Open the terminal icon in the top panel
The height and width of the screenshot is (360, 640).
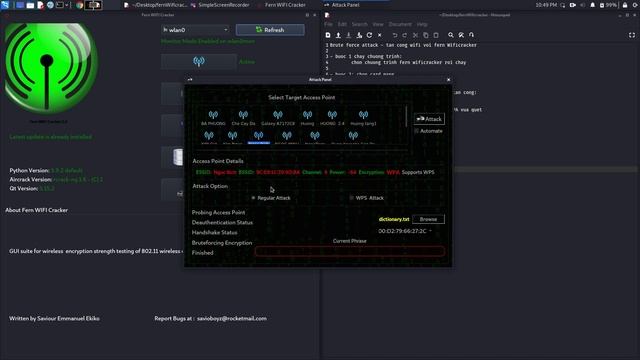(60, 5)
